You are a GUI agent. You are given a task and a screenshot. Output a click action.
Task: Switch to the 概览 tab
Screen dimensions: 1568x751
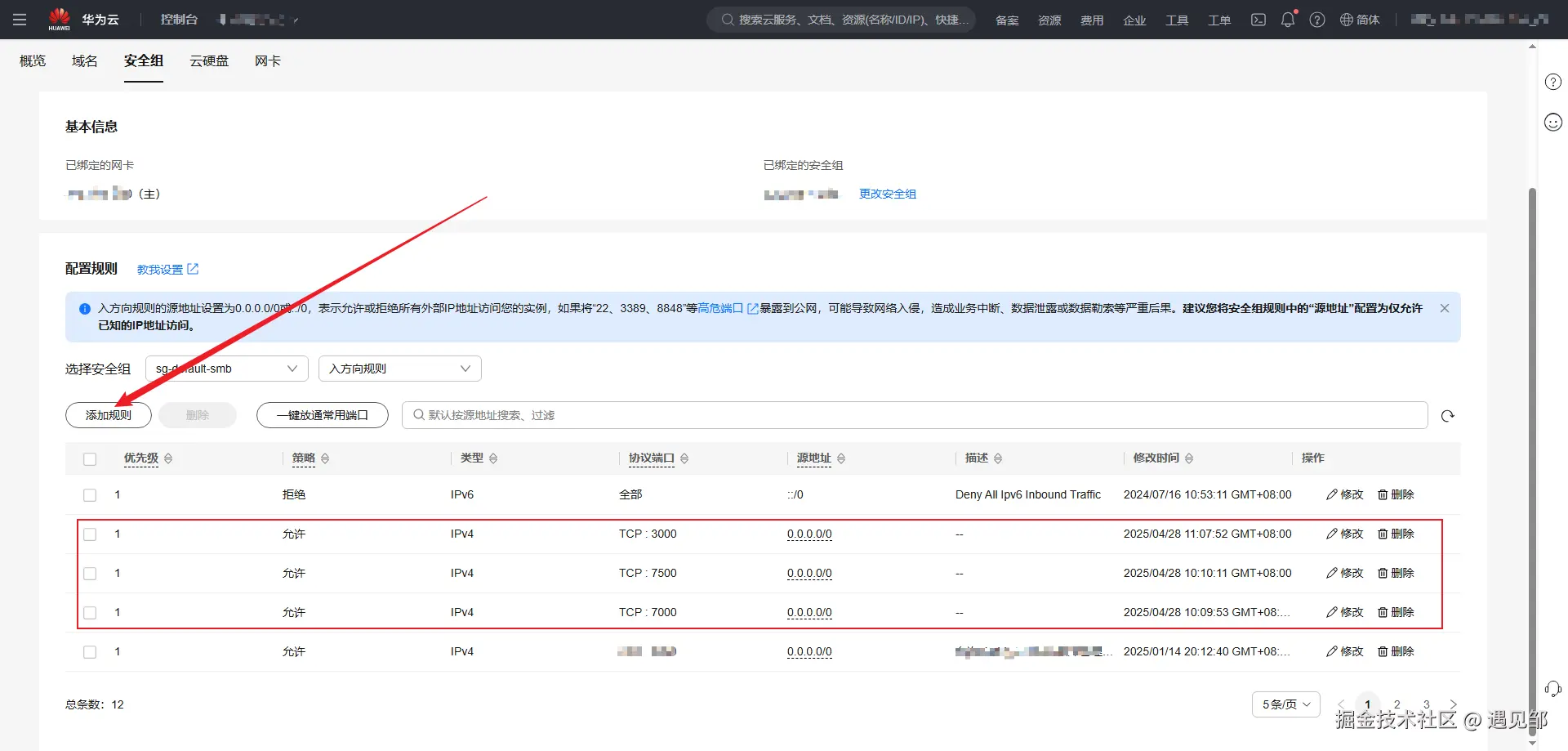point(33,61)
